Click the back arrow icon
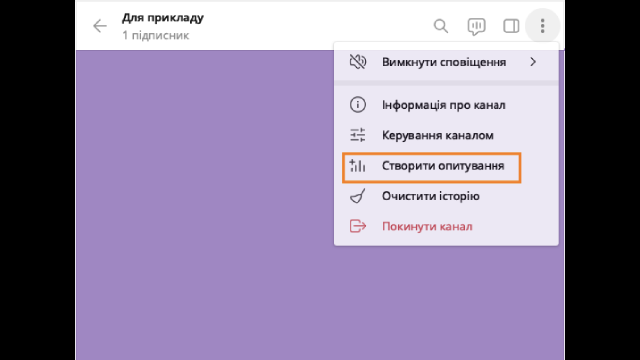640x360 pixels. (x=100, y=26)
